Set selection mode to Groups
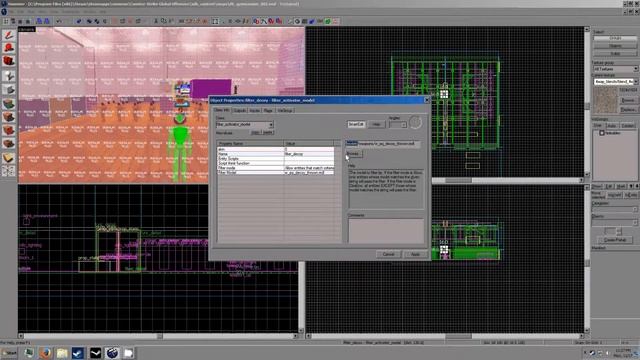This screenshot has height=360, width=640. click(615, 38)
